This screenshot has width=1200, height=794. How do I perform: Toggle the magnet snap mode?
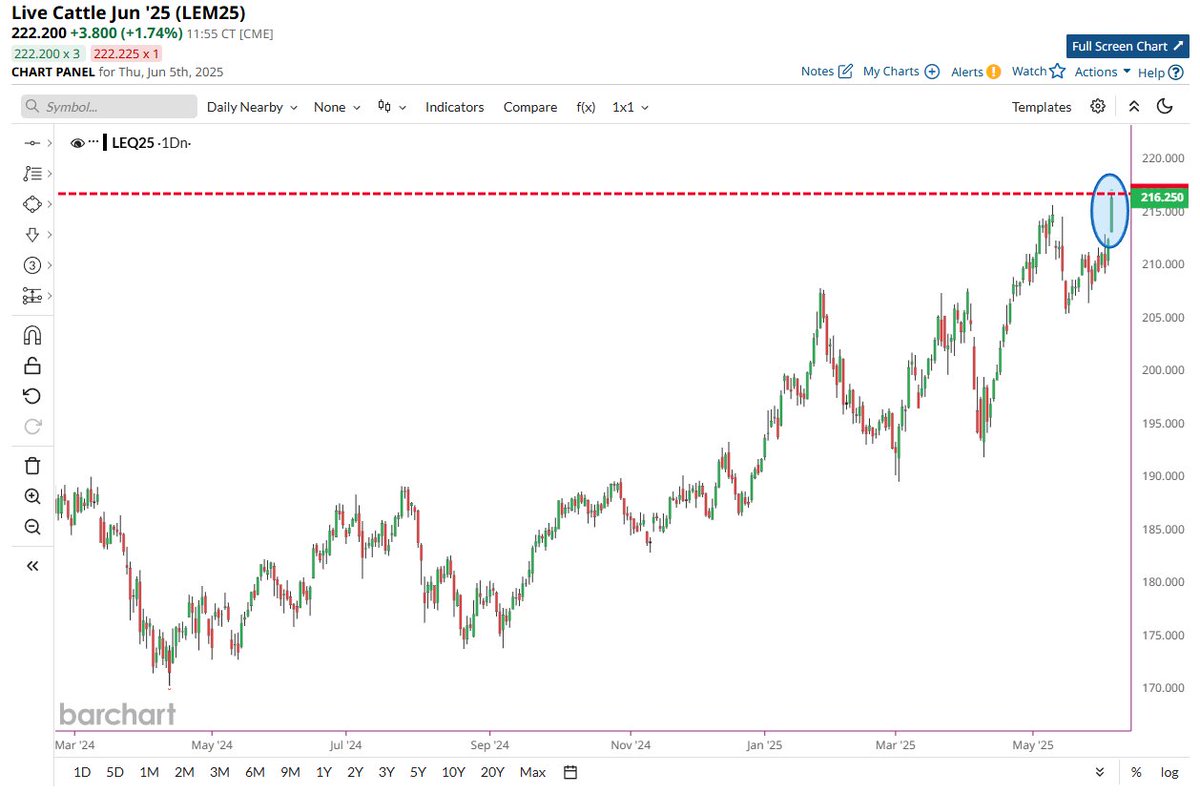point(32,335)
